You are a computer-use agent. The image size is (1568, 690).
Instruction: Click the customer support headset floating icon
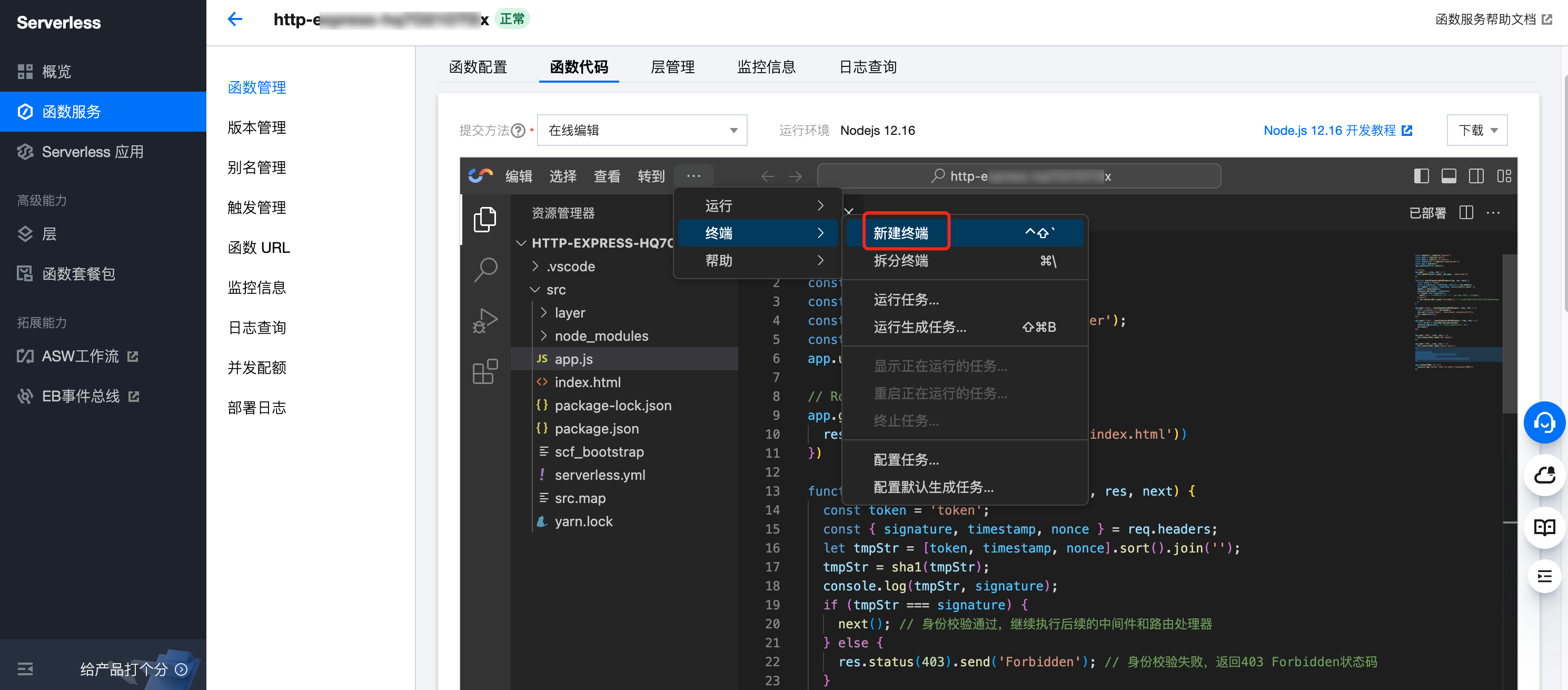point(1544,422)
